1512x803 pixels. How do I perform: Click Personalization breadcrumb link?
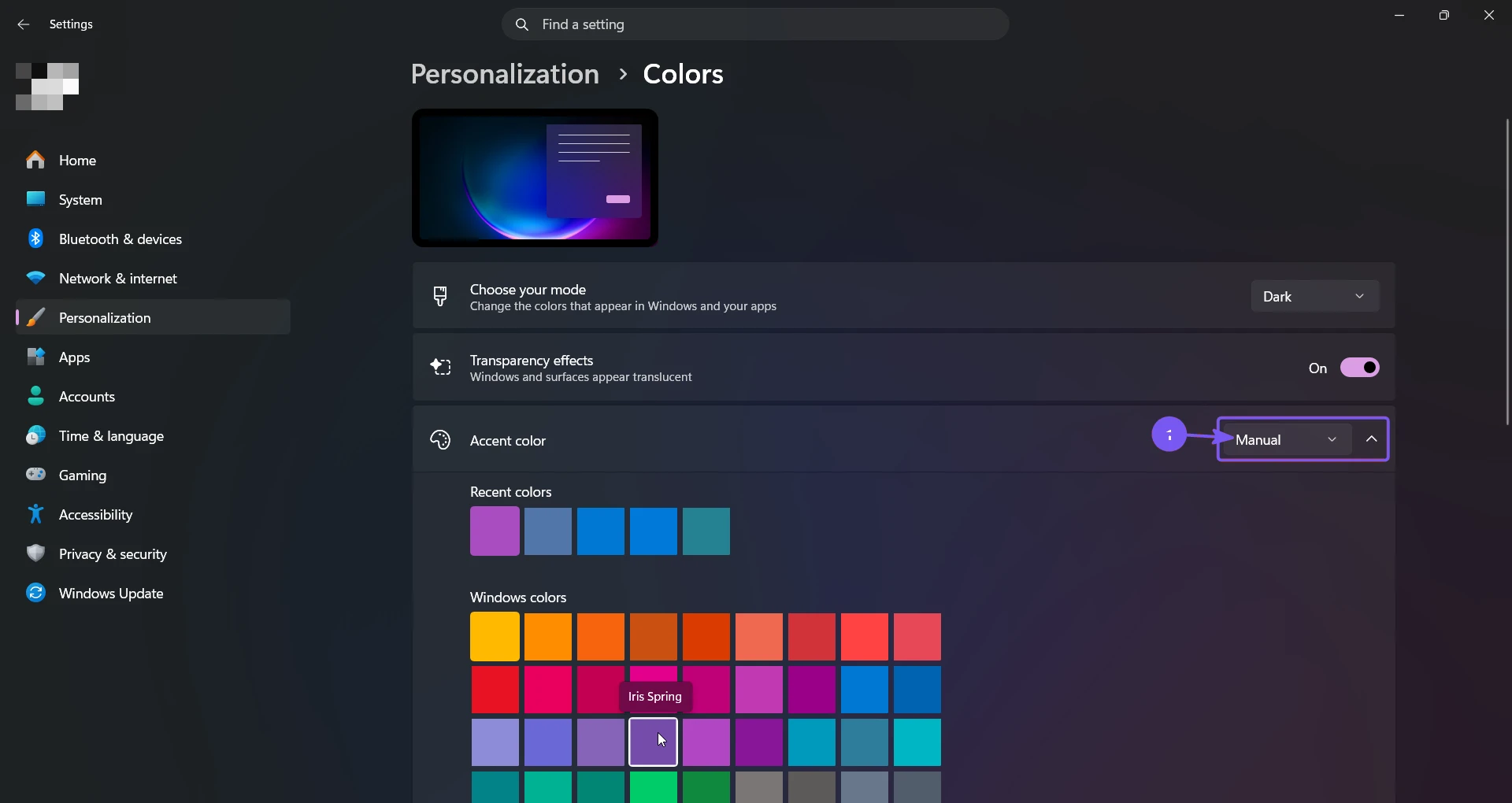tap(505, 74)
